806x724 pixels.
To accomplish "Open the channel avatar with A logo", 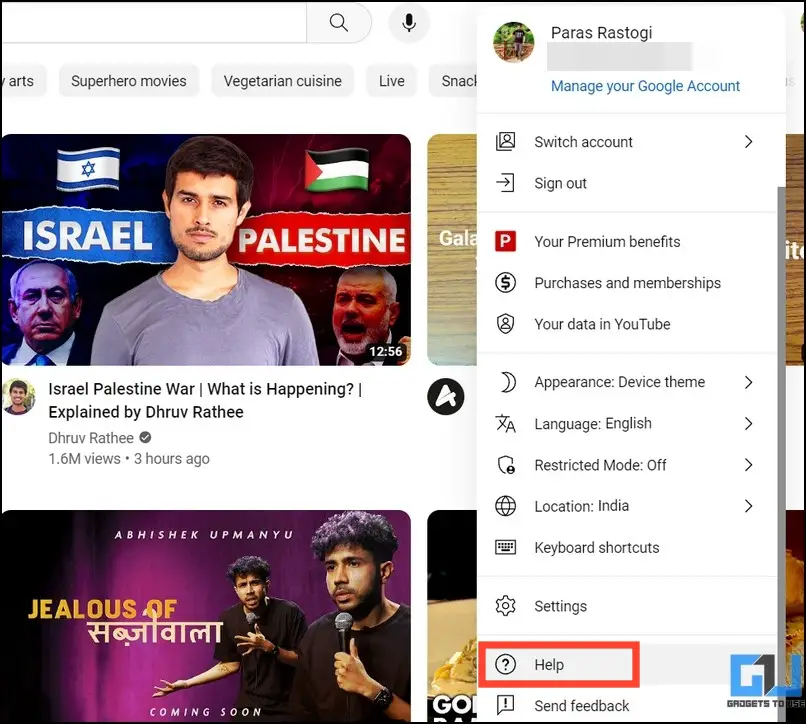I will (x=446, y=396).
